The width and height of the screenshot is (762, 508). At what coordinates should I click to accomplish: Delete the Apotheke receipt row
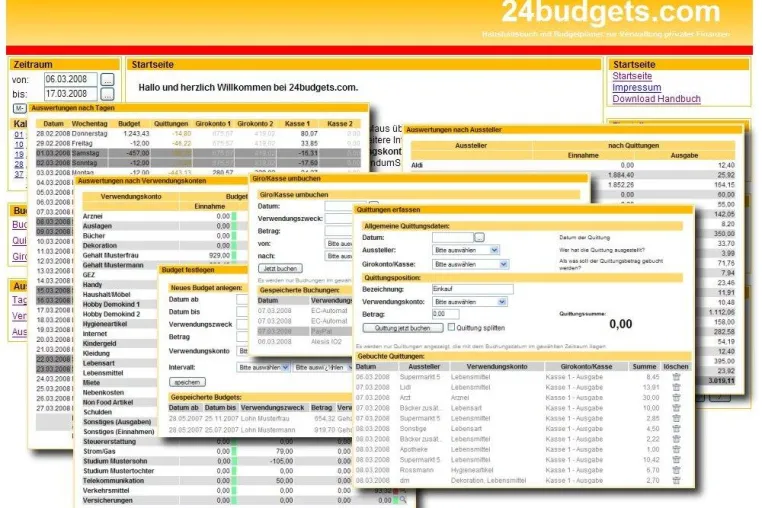(x=676, y=449)
